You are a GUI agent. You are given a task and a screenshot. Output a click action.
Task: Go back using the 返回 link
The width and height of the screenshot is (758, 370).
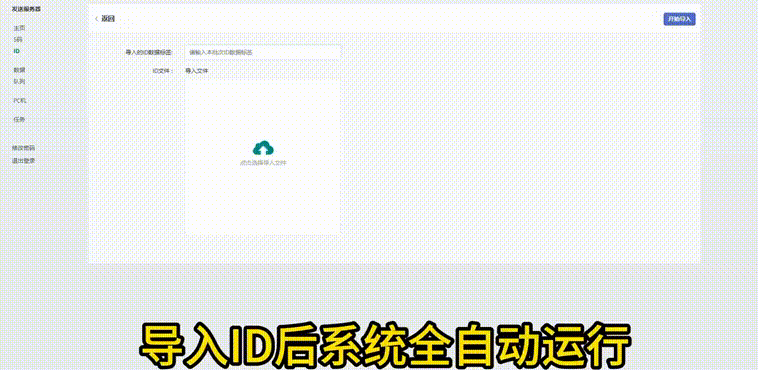click(x=108, y=19)
